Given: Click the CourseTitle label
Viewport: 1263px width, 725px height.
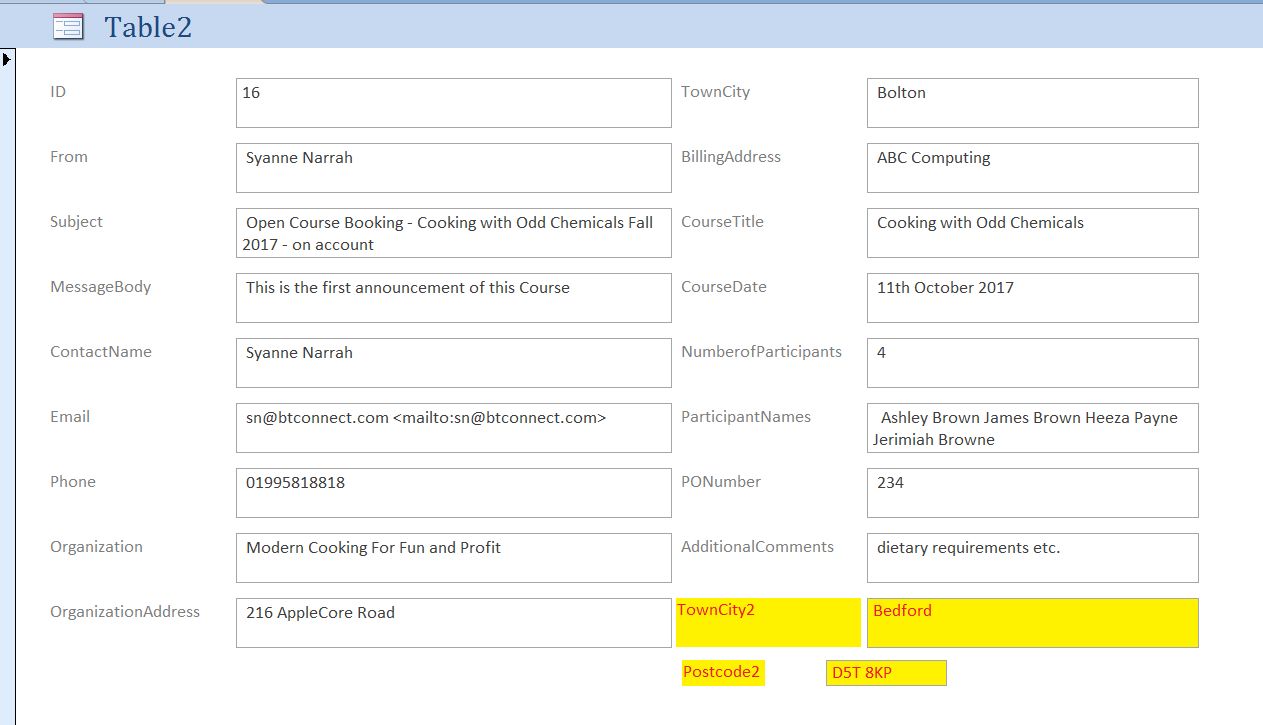Looking at the screenshot, I should pos(722,222).
